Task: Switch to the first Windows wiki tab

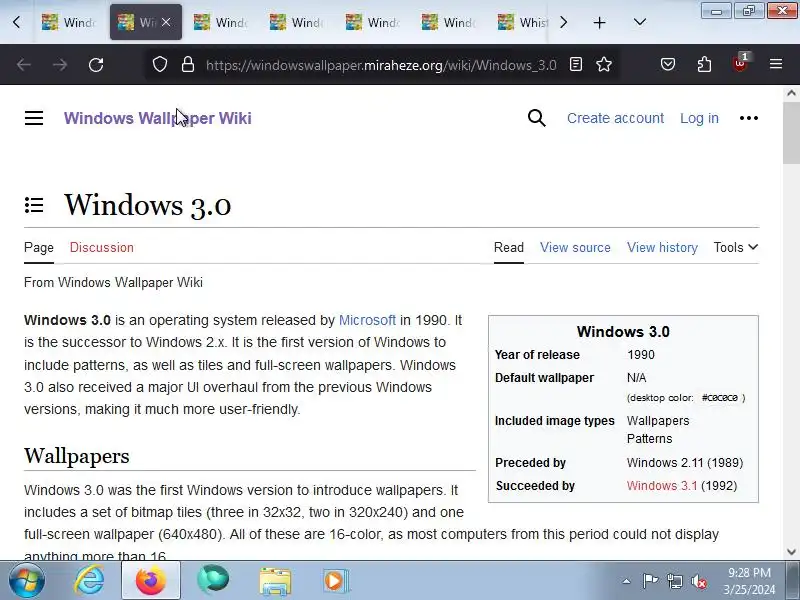Action: 69,22
